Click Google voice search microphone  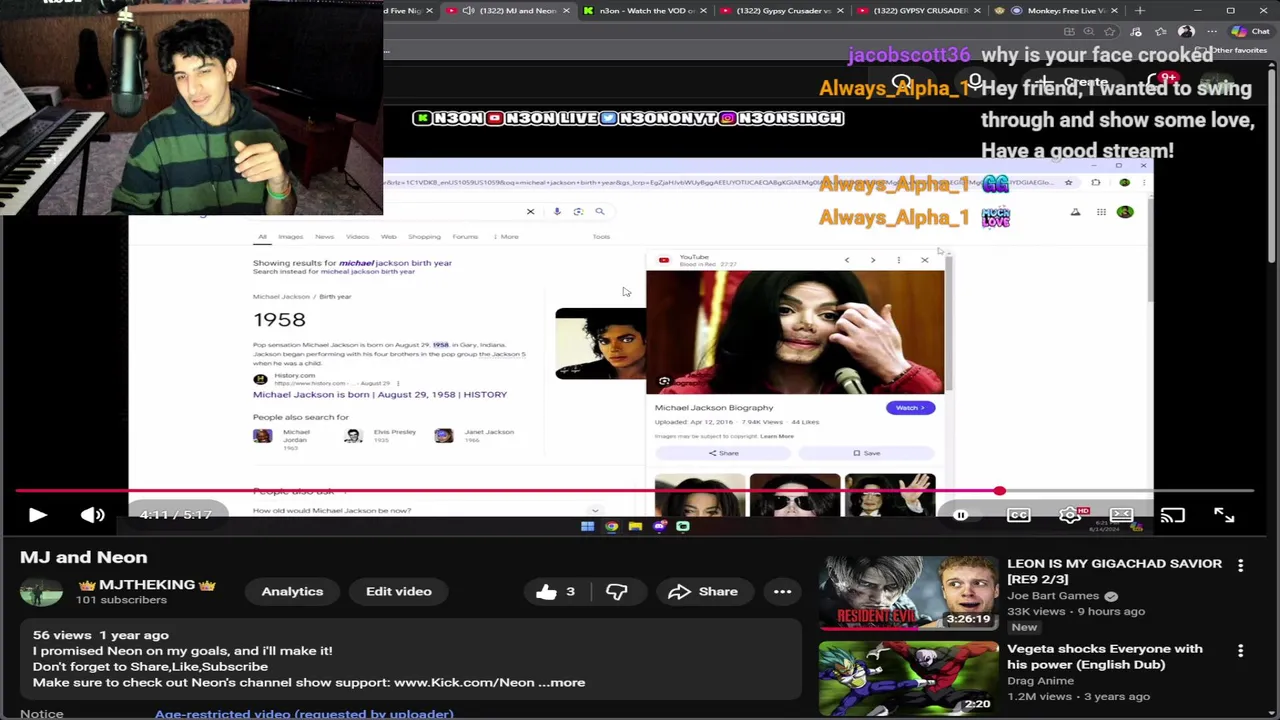(x=556, y=211)
